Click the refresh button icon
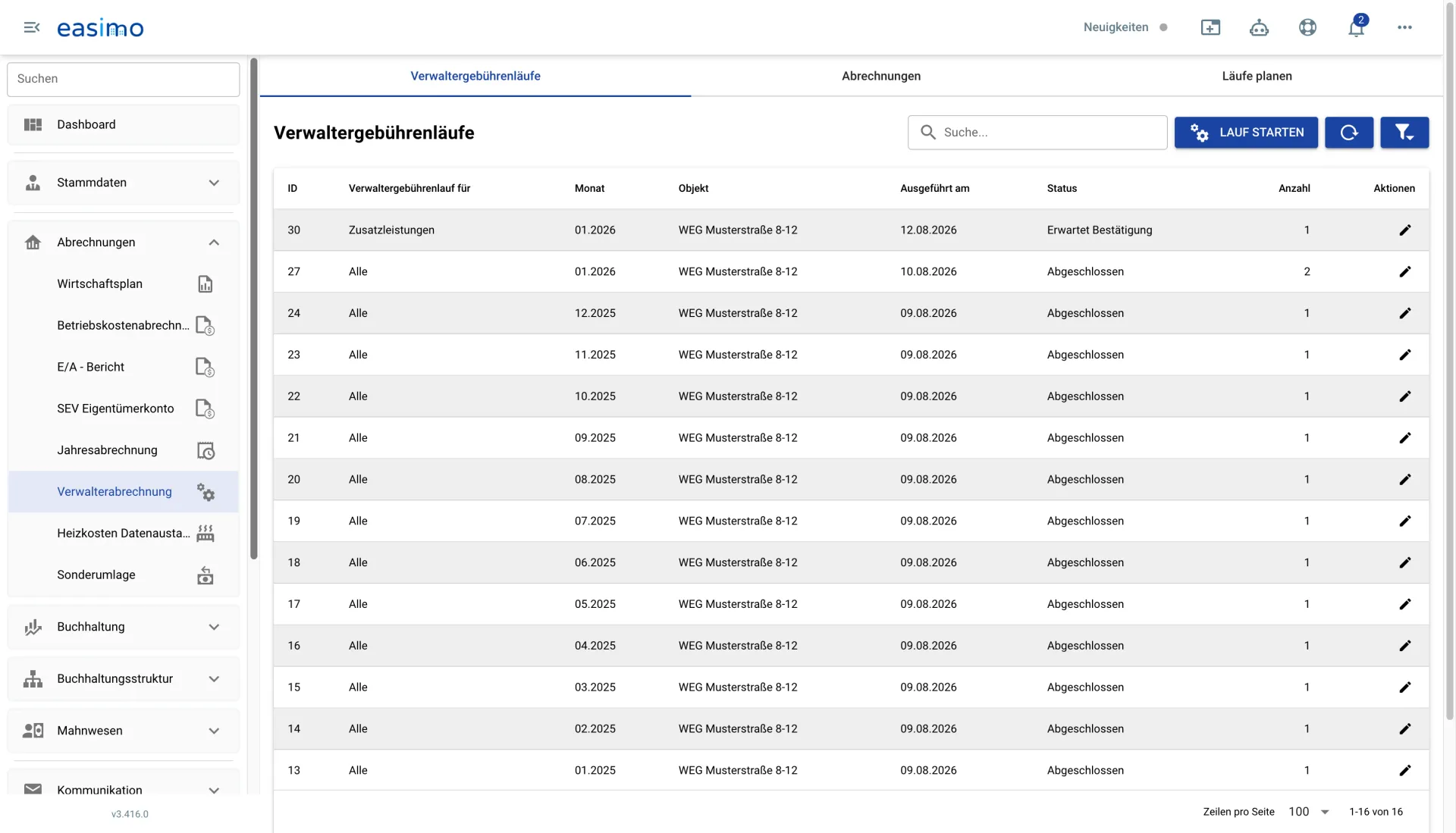Viewport: 1456px width, 833px height. tap(1349, 133)
